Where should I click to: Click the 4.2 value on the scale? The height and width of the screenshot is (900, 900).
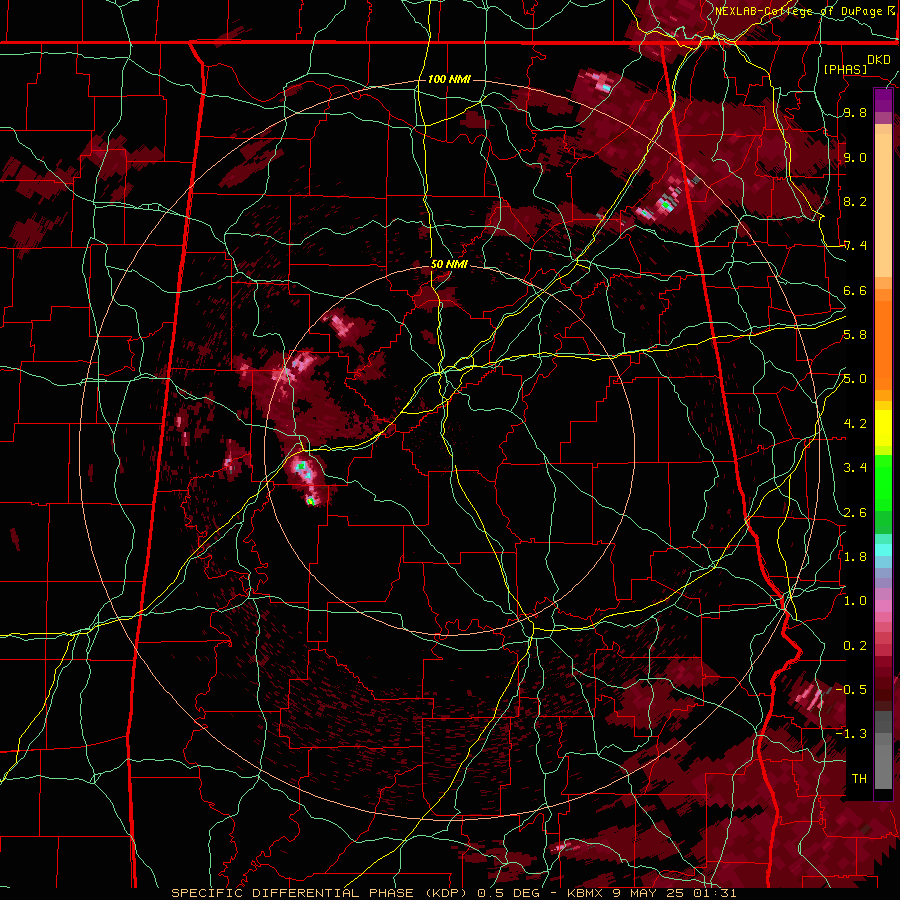[x=855, y=424]
